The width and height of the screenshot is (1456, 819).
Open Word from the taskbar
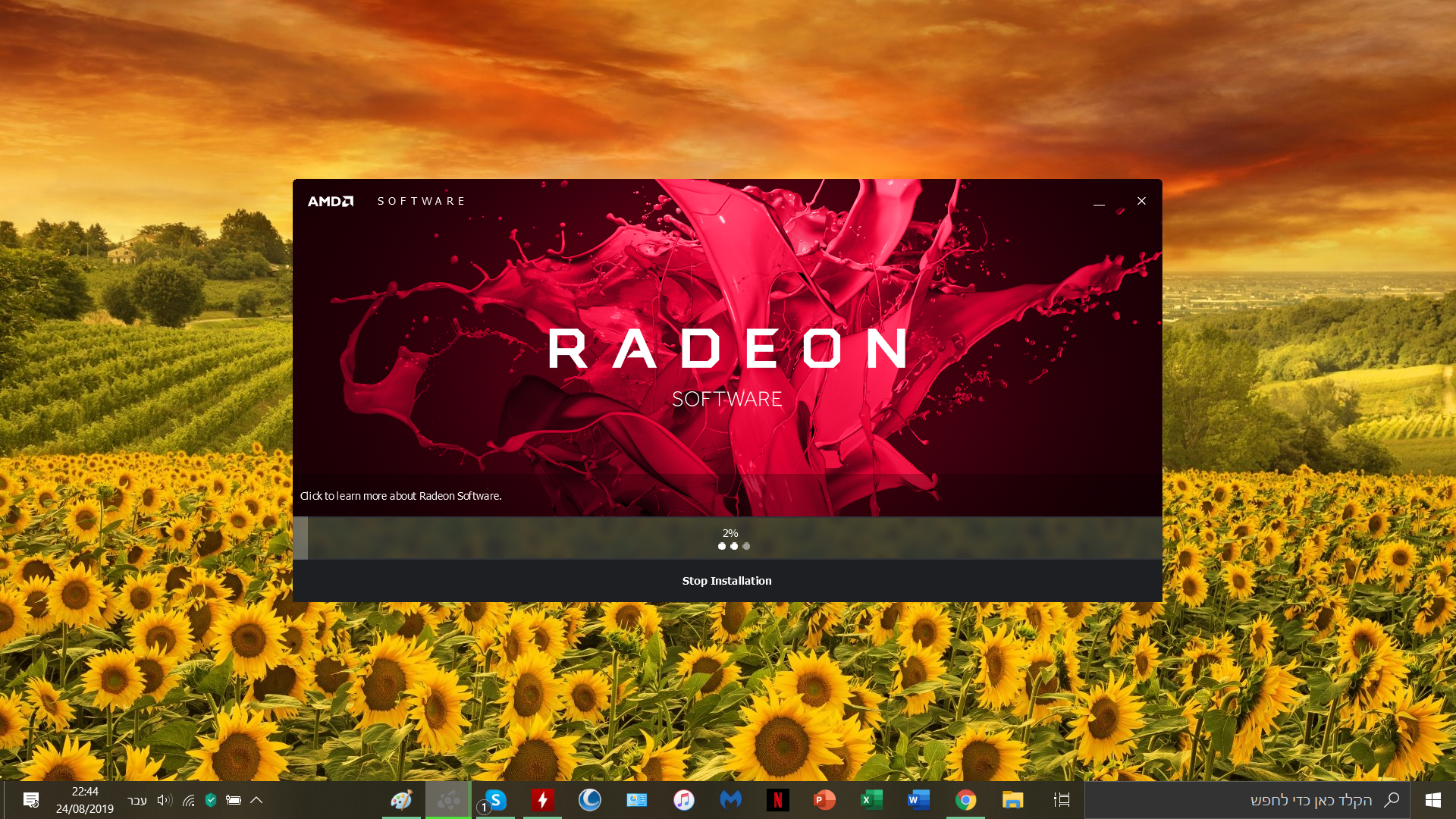coord(918,800)
